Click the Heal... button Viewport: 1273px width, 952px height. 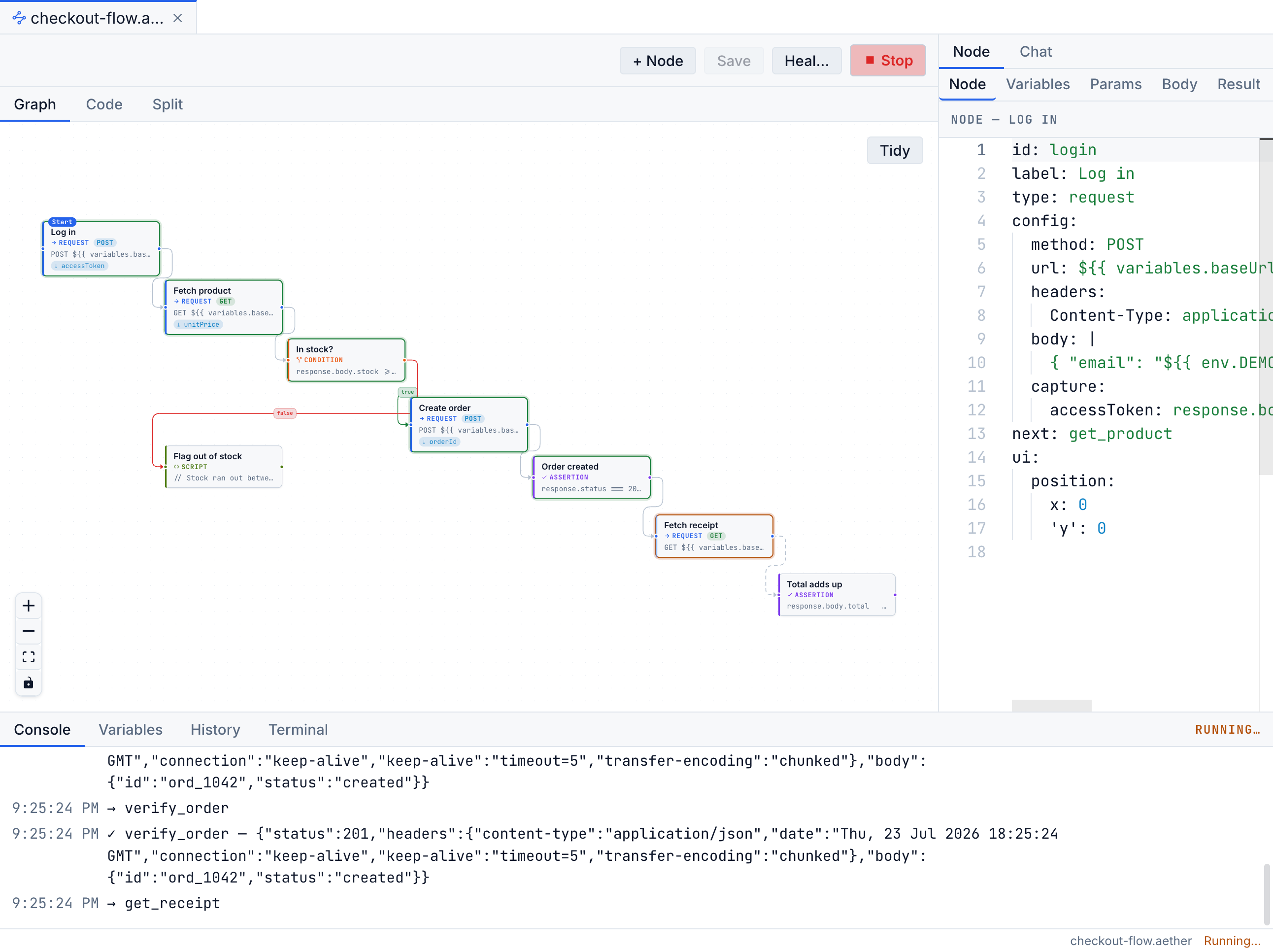806,61
